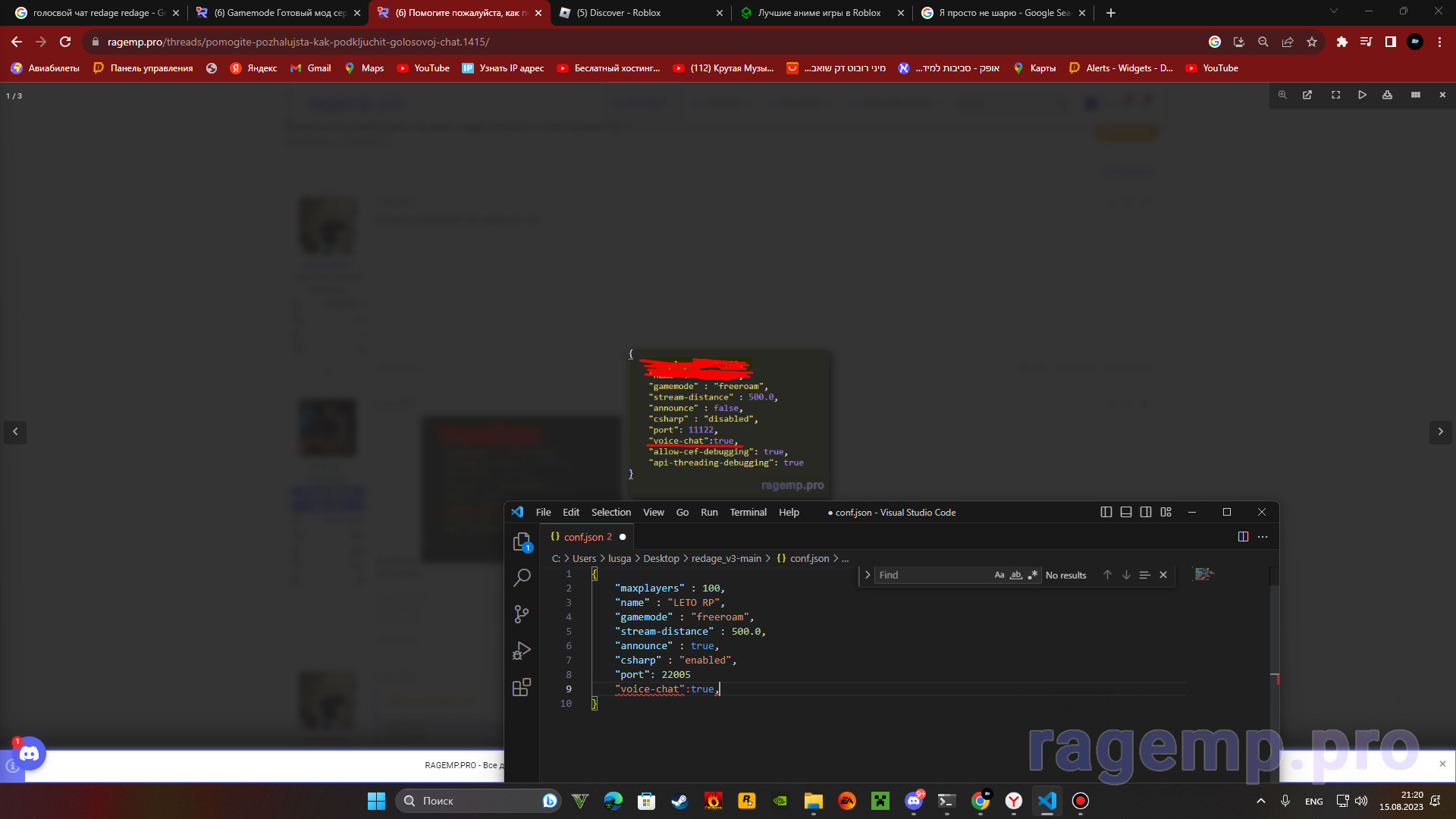Select the conf.json editor tab

click(582, 537)
